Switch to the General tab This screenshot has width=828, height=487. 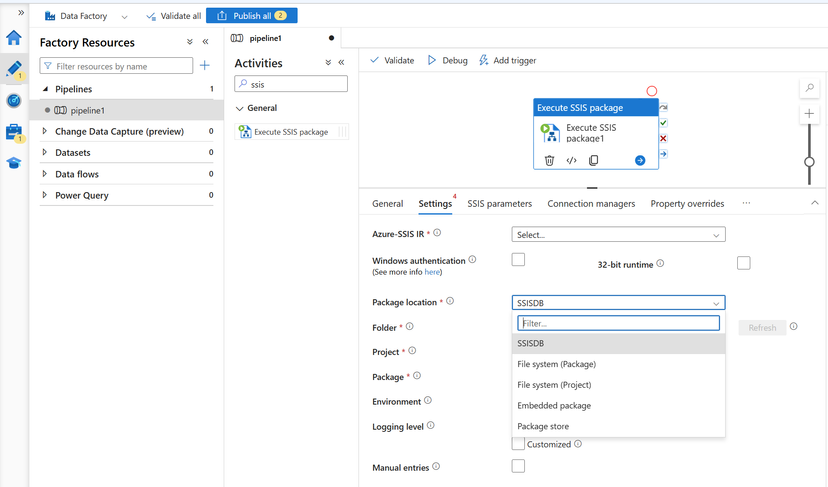(388, 204)
